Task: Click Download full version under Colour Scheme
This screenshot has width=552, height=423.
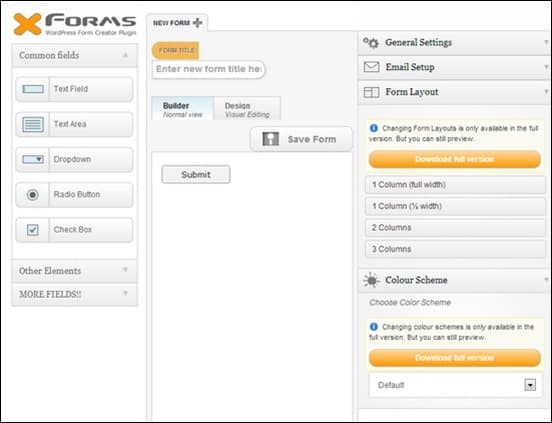Action: point(454,358)
